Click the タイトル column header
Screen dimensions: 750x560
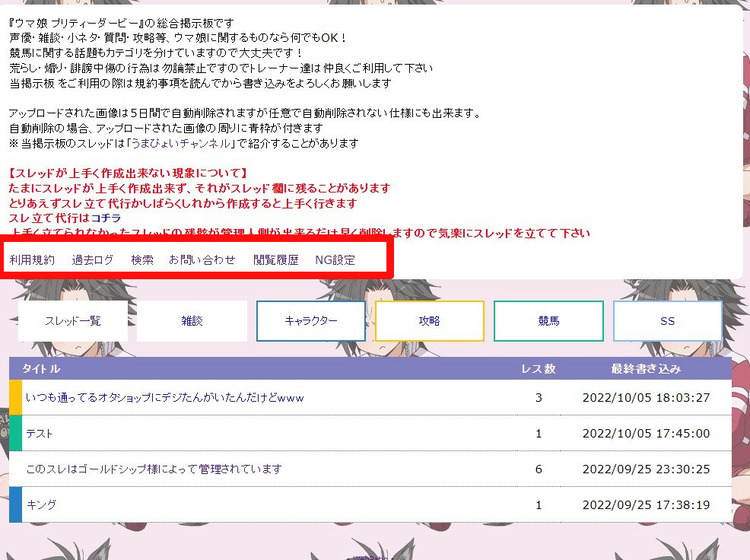click(x=41, y=369)
